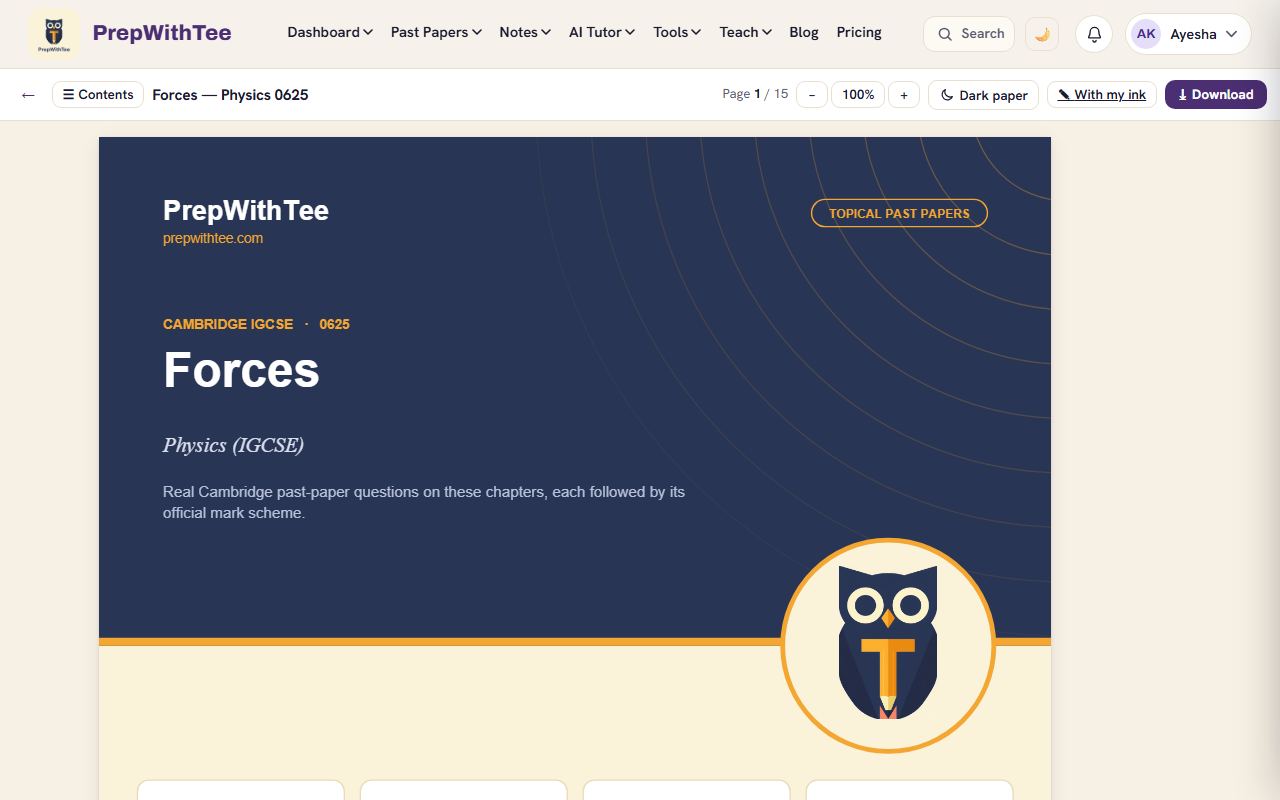Expand the Dashboard menu
1280x800 pixels.
[330, 32]
